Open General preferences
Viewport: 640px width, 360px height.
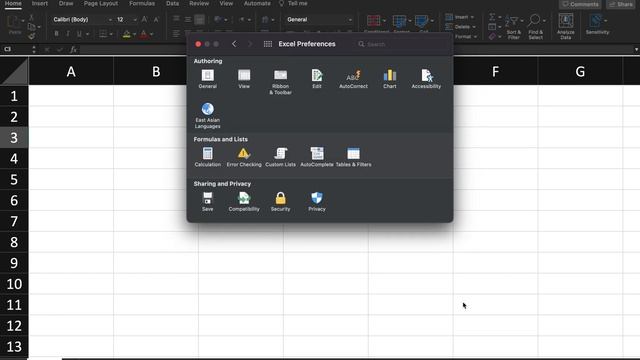tap(207, 79)
